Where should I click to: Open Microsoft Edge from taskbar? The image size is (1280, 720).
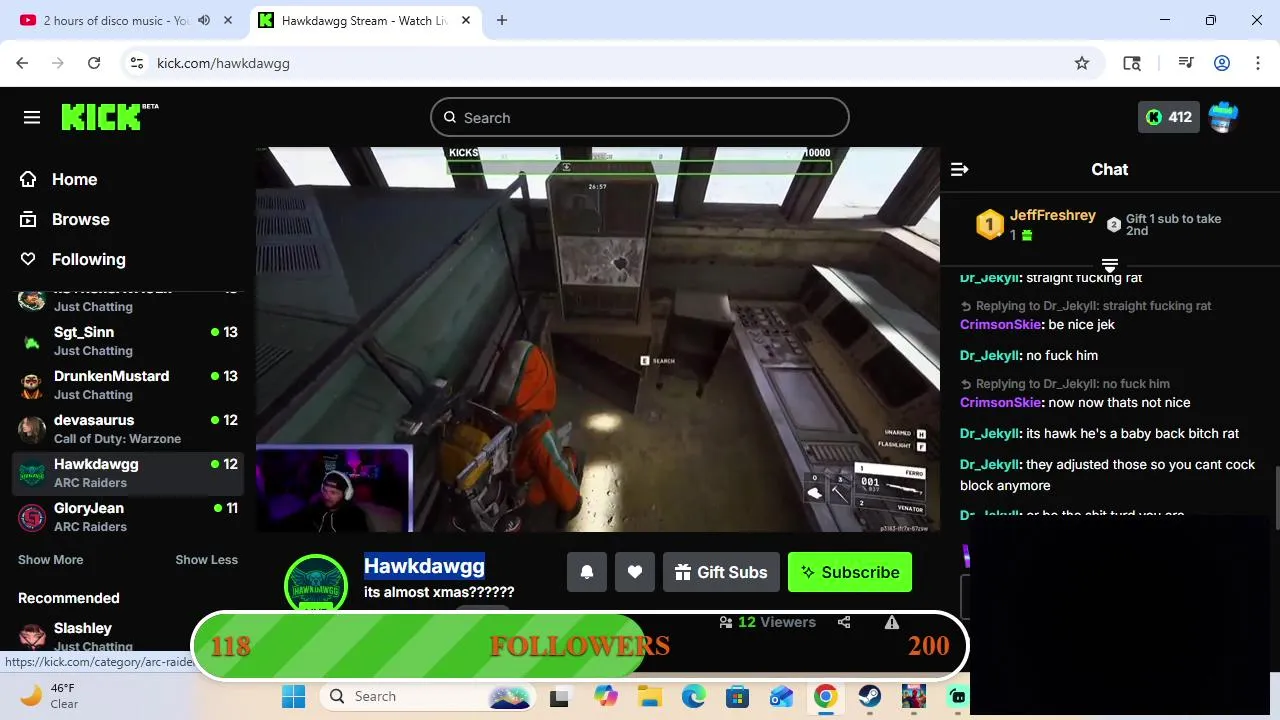coord(694,696)
